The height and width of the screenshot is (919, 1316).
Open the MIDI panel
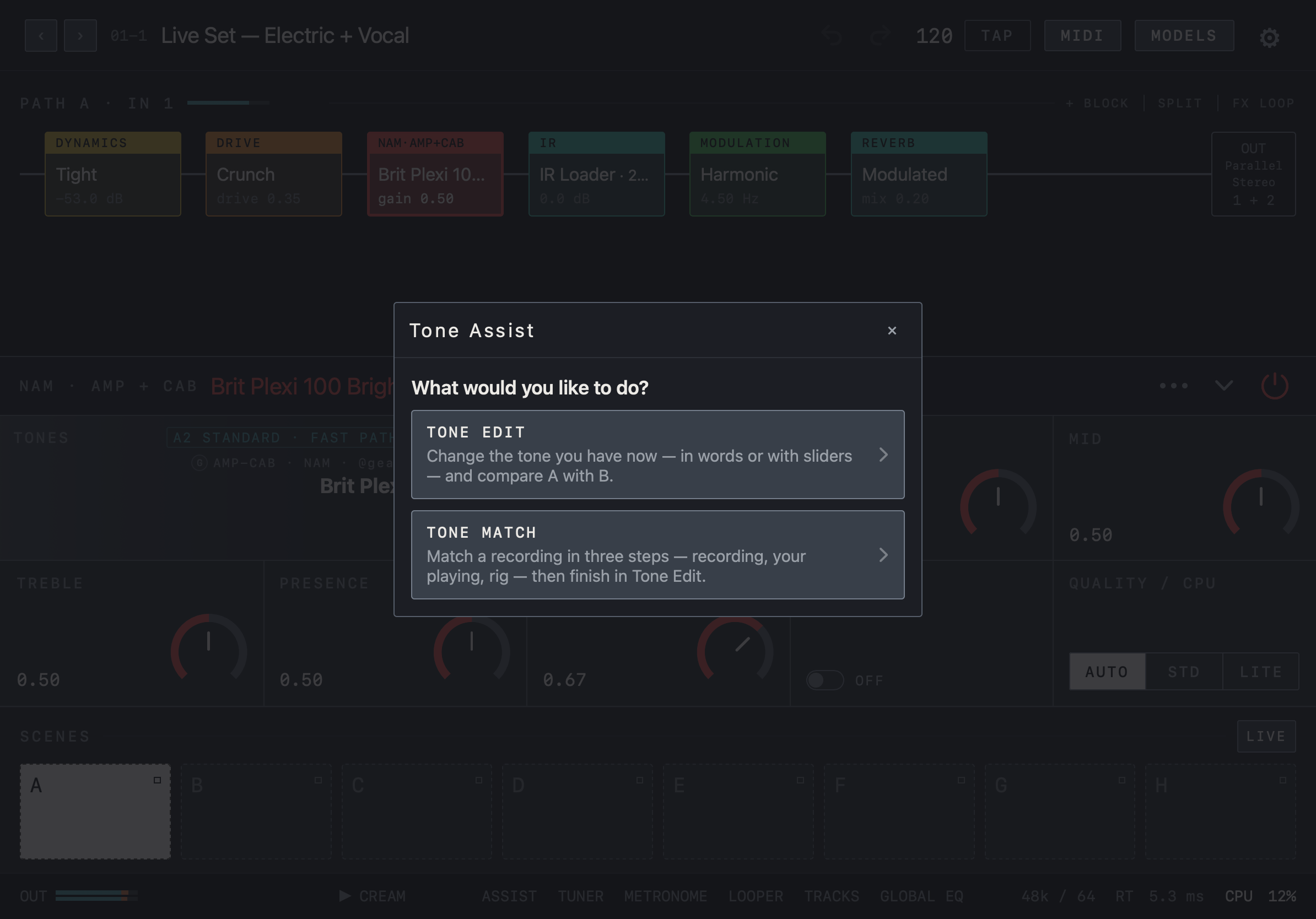point(1082,35)
